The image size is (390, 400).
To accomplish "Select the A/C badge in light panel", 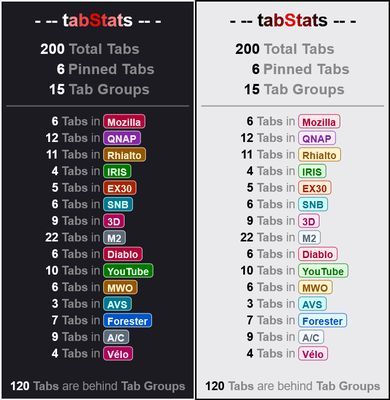I will 311,337.
